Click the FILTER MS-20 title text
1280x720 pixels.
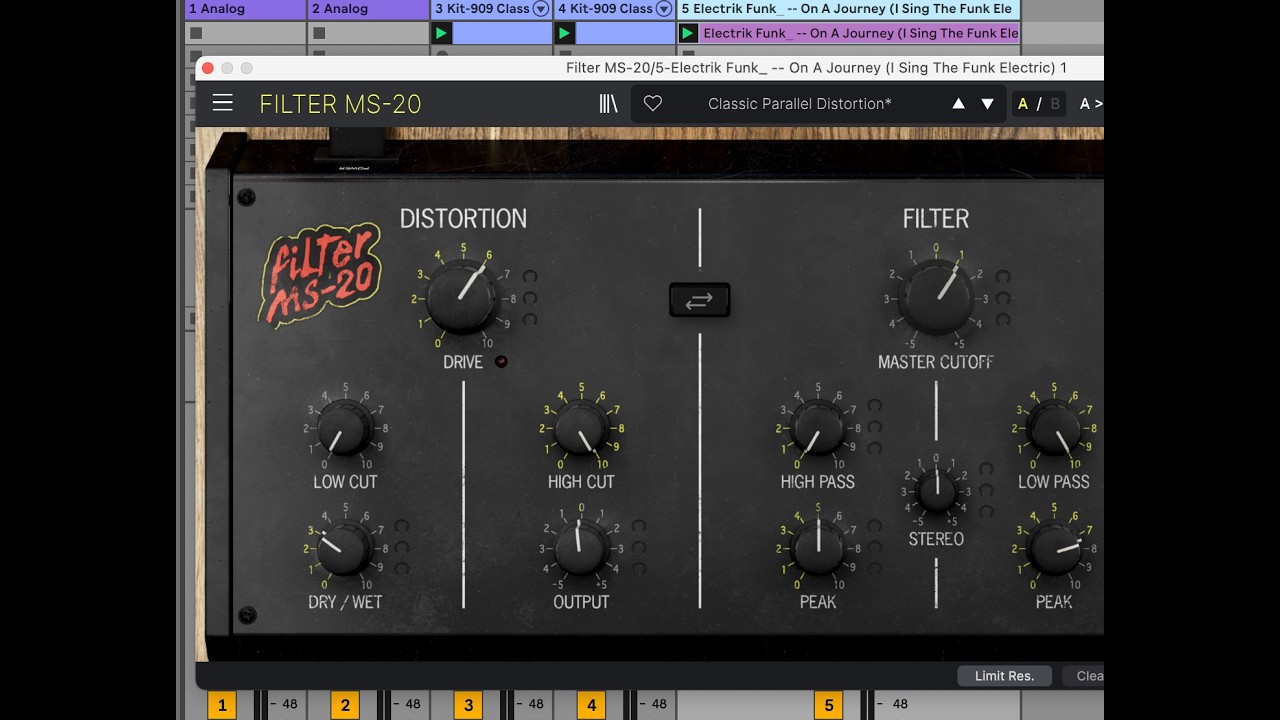click(x=340, y=104)
